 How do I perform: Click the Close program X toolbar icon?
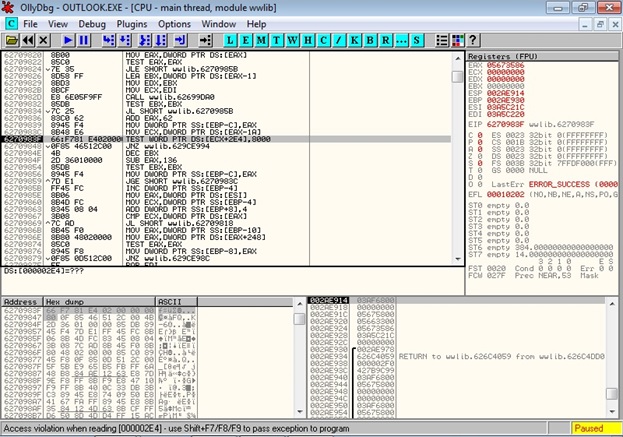pyautogui.click(x=45, y=39)
